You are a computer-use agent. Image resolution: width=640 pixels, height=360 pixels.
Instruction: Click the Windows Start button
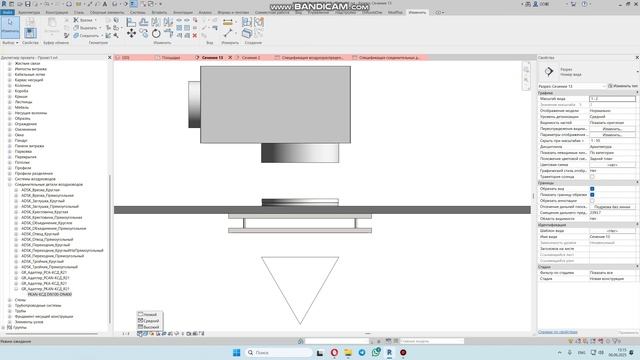[236, 353]
